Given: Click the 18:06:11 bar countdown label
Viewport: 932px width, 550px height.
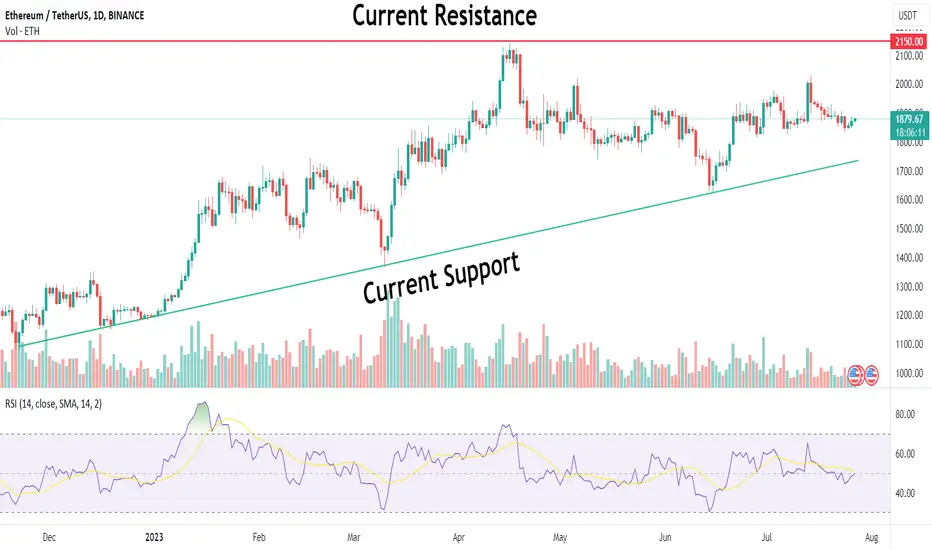Looking at the screenshot, I should [x=909, y=133].
